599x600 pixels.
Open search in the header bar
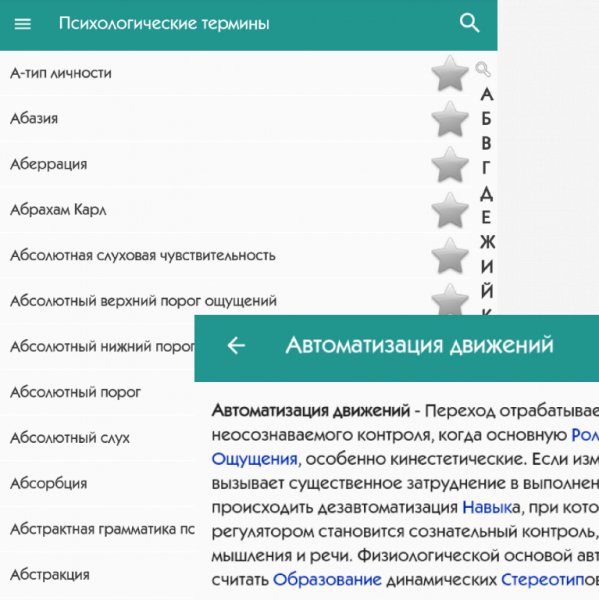(x=469, y=23)
